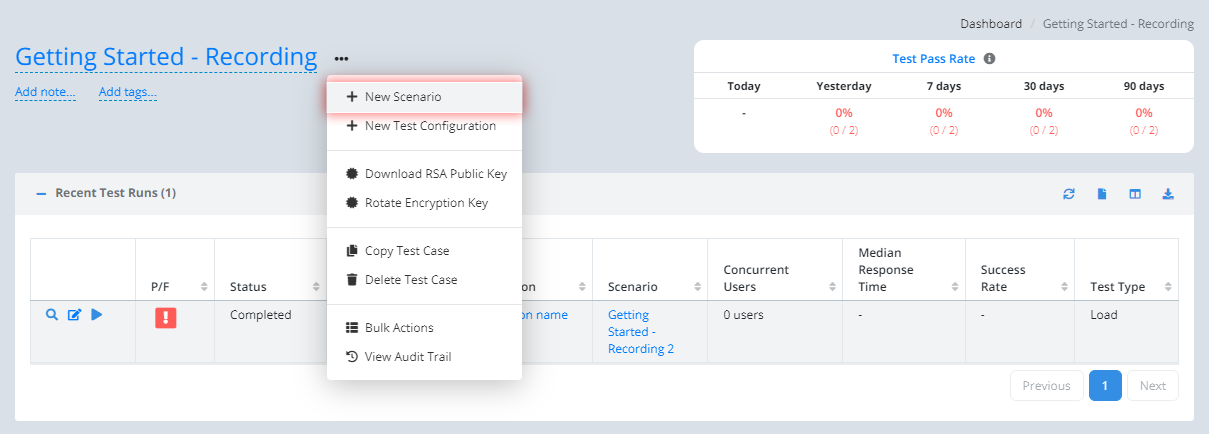Select Copy Test Case
Image resolution: width=1209 pixels, height=434 pixels.
click(424, 251)
